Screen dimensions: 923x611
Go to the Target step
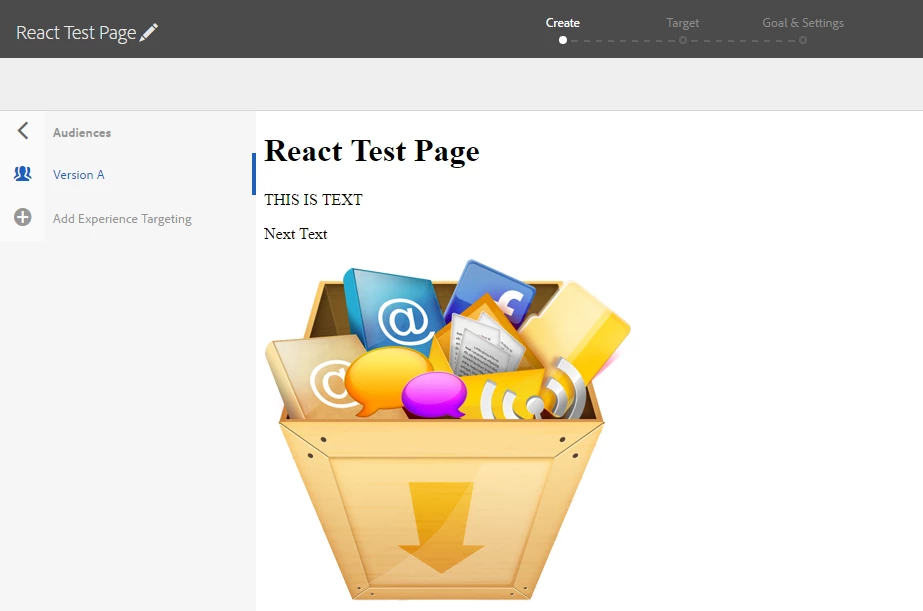point(683,23)
